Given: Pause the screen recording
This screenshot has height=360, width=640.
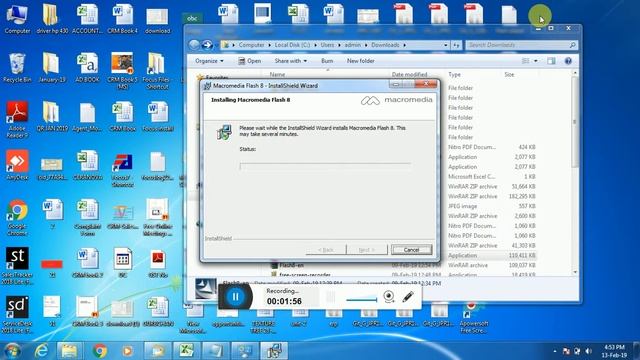Looking at the screenshot, I should 236,297.
